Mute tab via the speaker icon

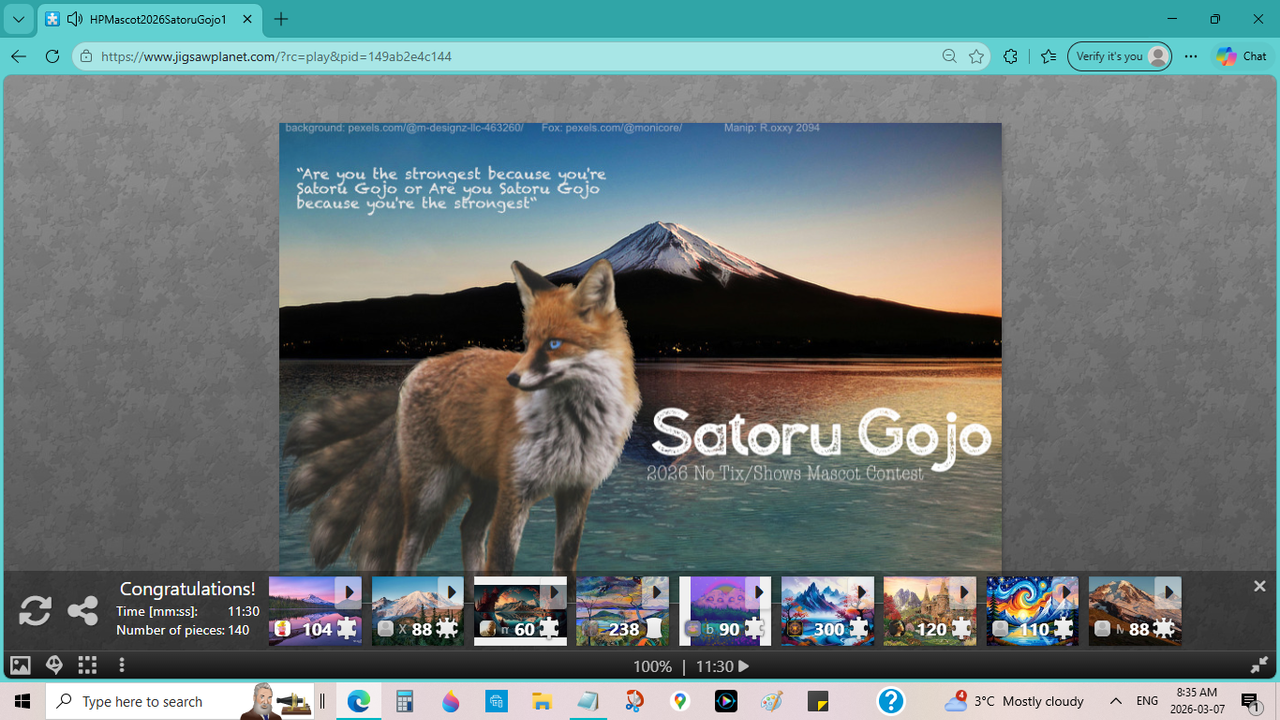(x=75, y=19)
